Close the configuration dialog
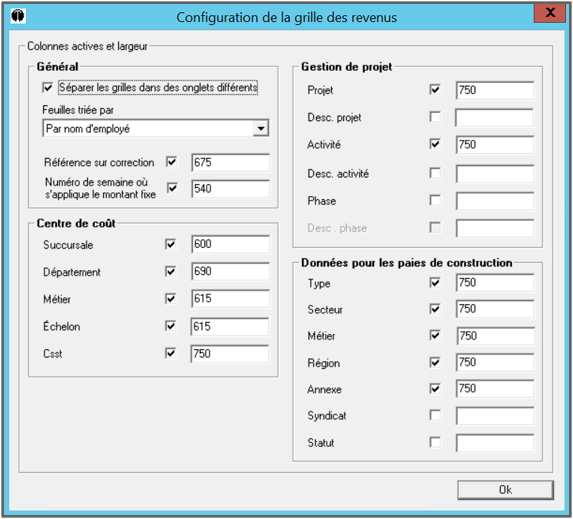The height and width of the screenshot is (519, 573). tap(550, 13)
